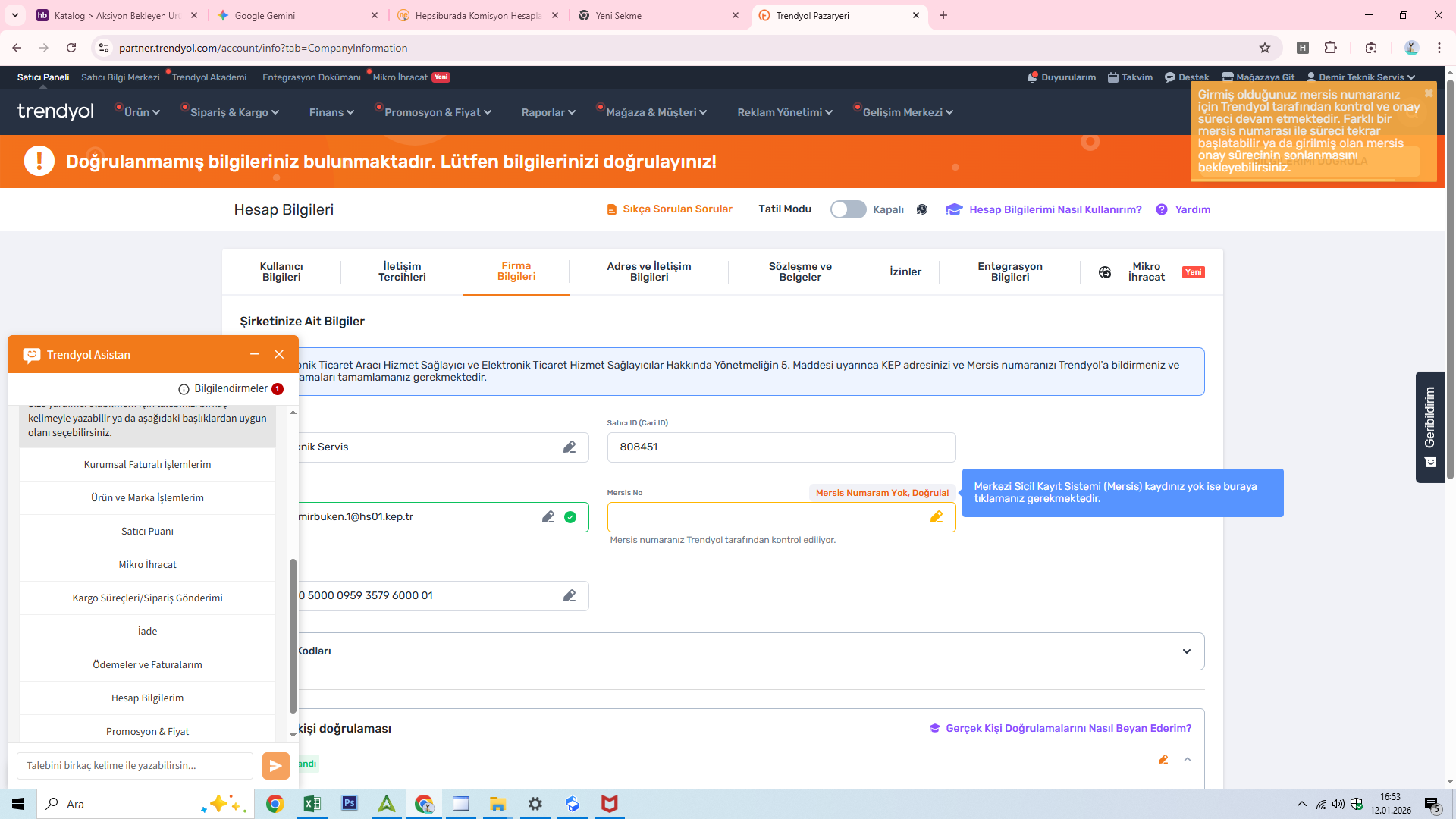
Task: Click the assistant panel scrollbar
Action: pos(293,636)
